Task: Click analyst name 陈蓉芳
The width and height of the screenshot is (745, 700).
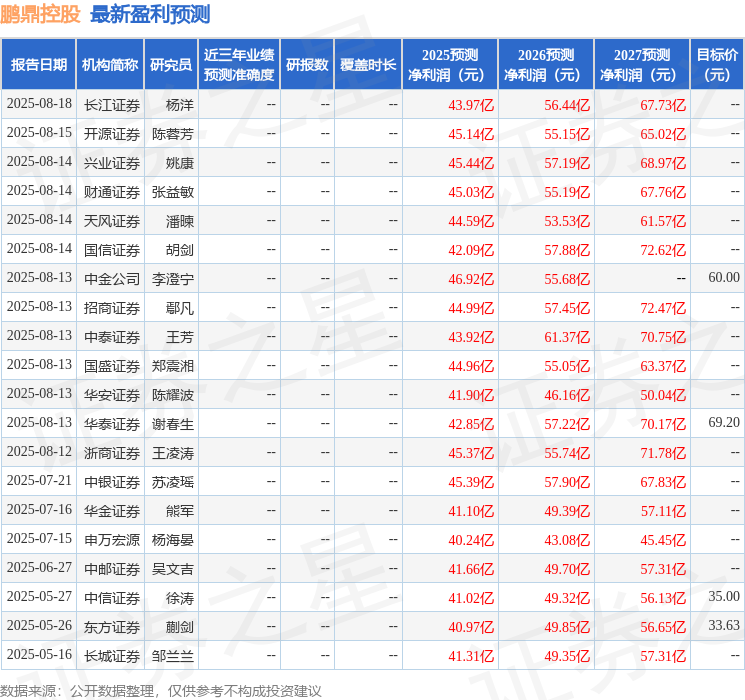Action: [x=173, y=134]
